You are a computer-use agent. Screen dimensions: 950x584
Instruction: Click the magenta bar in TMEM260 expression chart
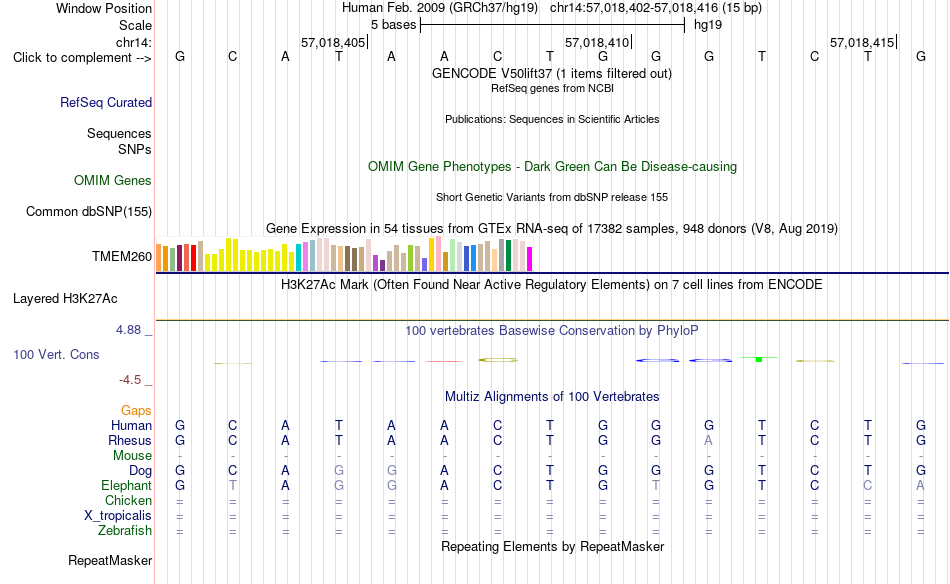[x=530, y=259]
